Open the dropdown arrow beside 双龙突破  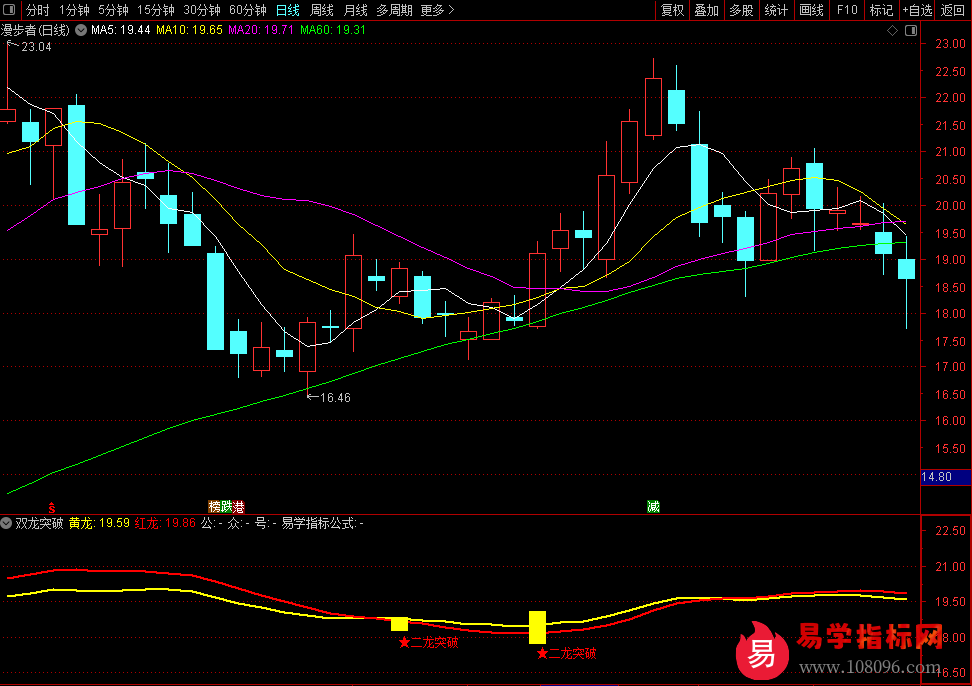pyautogui.click(x=6, y=523)
